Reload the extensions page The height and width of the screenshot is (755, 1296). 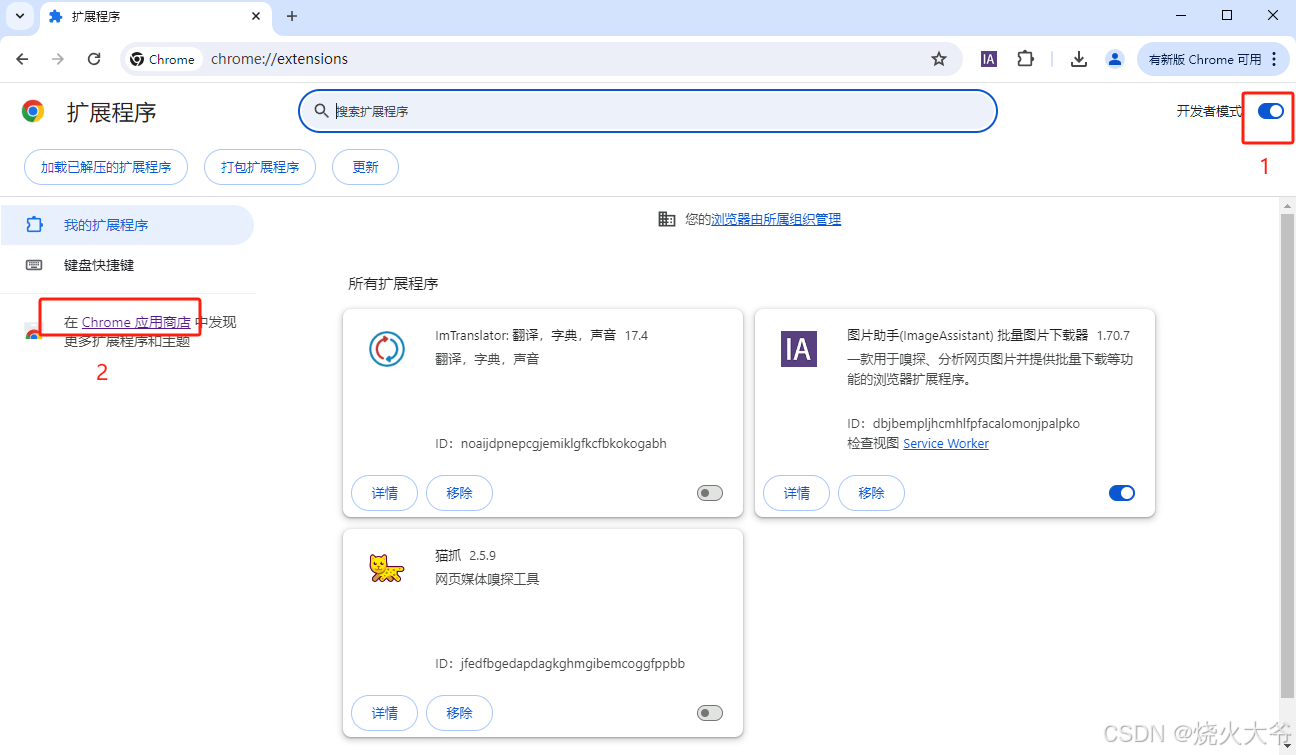[94, 59]
